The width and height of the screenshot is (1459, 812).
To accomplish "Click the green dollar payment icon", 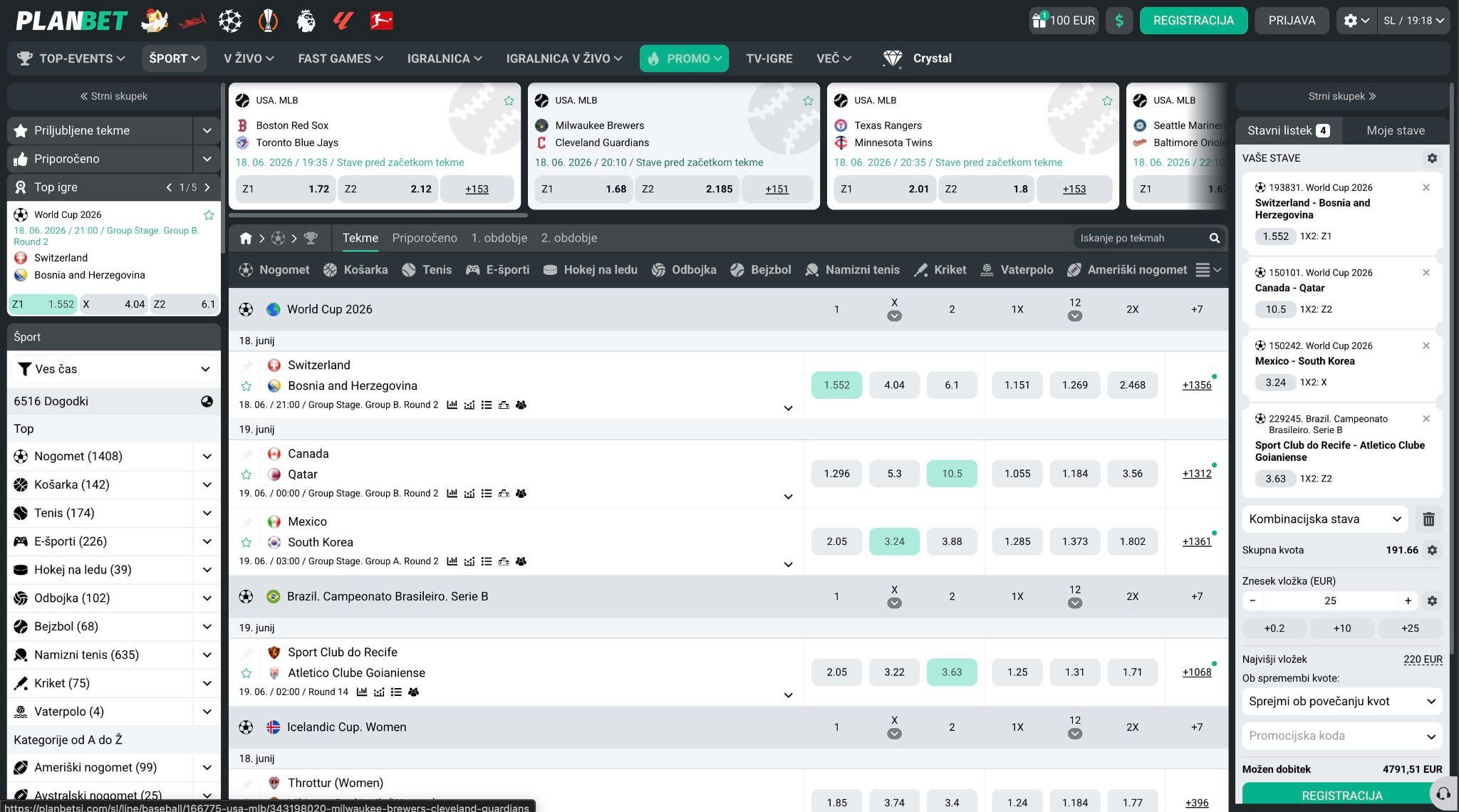I will [1119, 21].
